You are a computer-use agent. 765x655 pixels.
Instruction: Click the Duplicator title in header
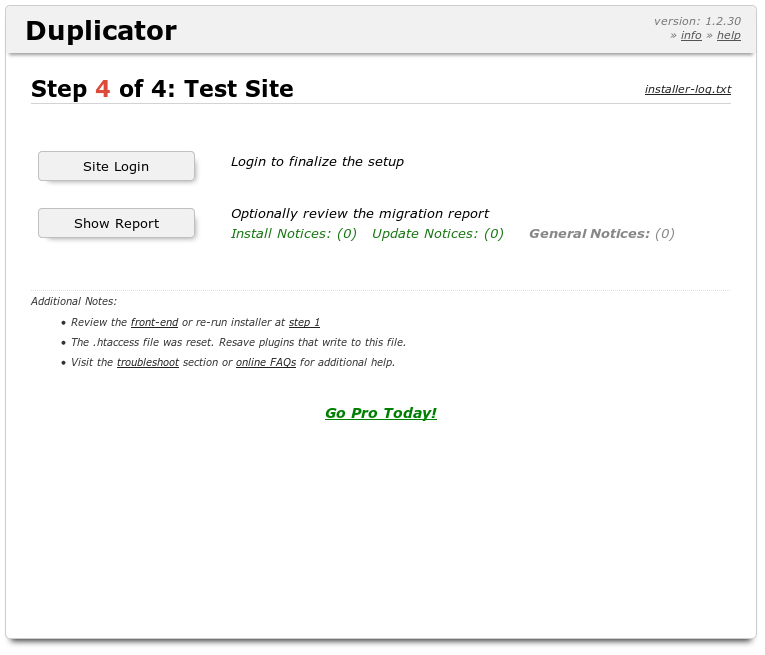pyautogui.click(x=101, y=31)
